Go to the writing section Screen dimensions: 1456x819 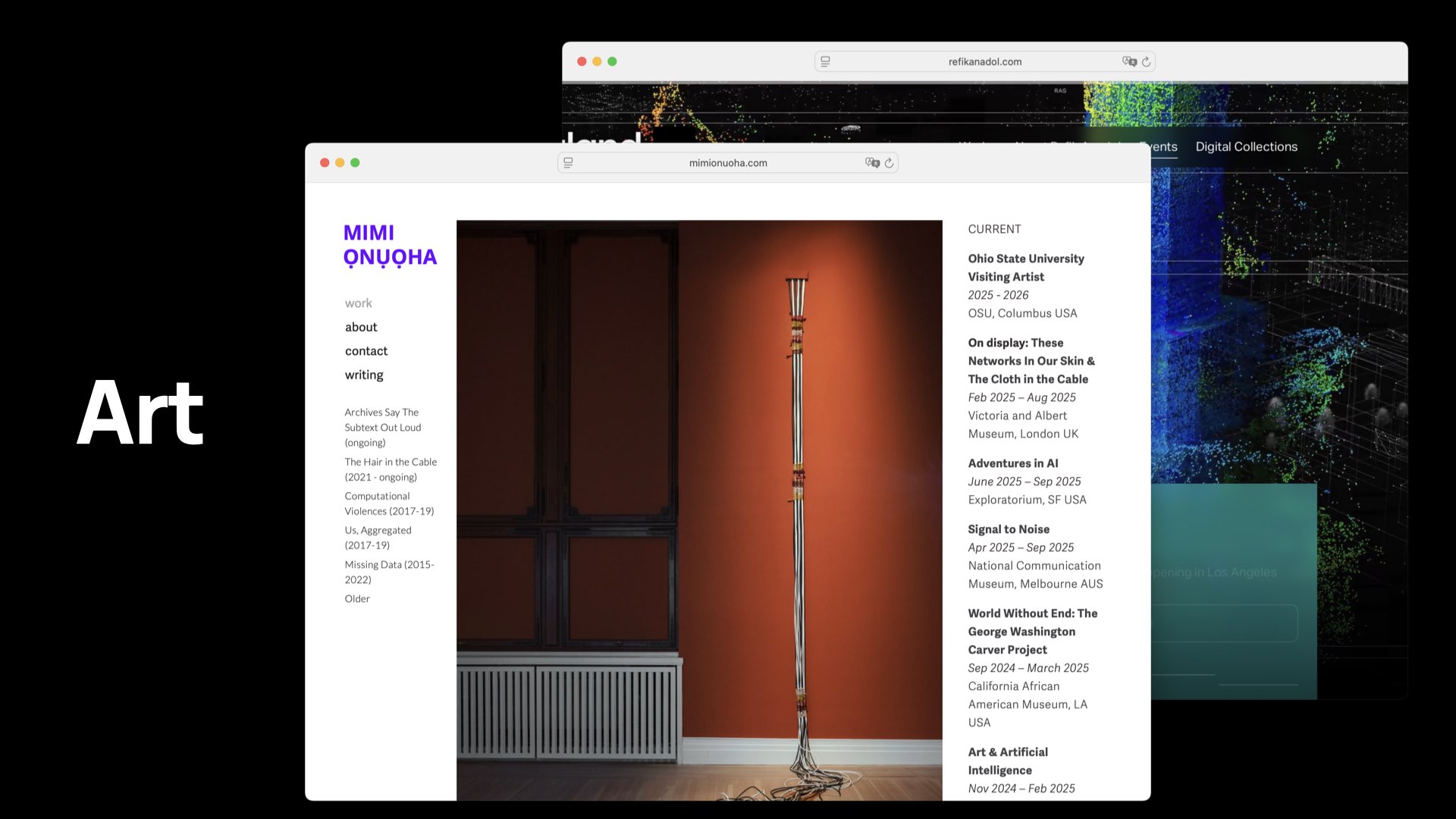tap(364, 375)
